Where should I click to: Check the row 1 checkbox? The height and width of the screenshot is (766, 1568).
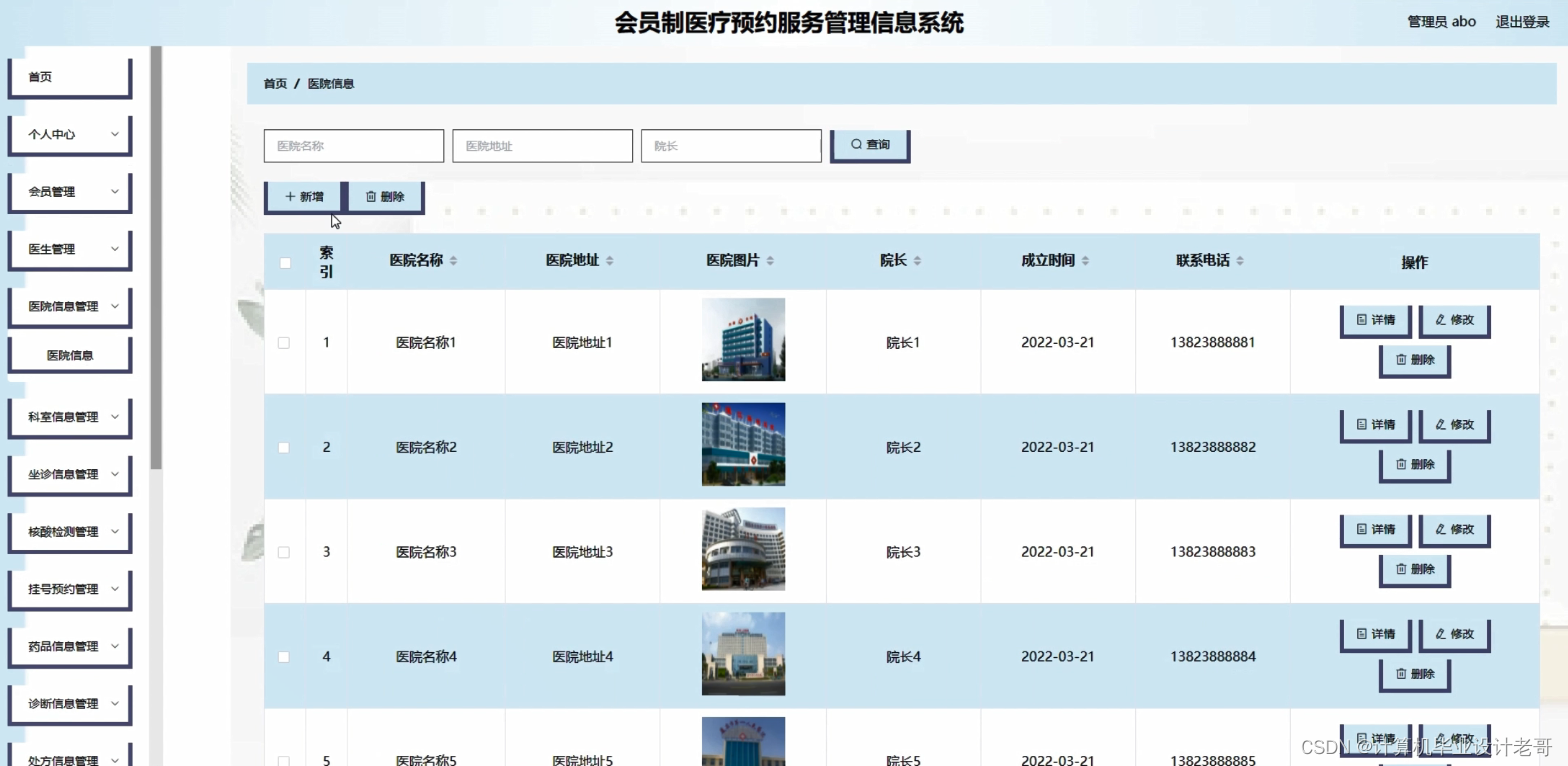[x=284, y=343]
